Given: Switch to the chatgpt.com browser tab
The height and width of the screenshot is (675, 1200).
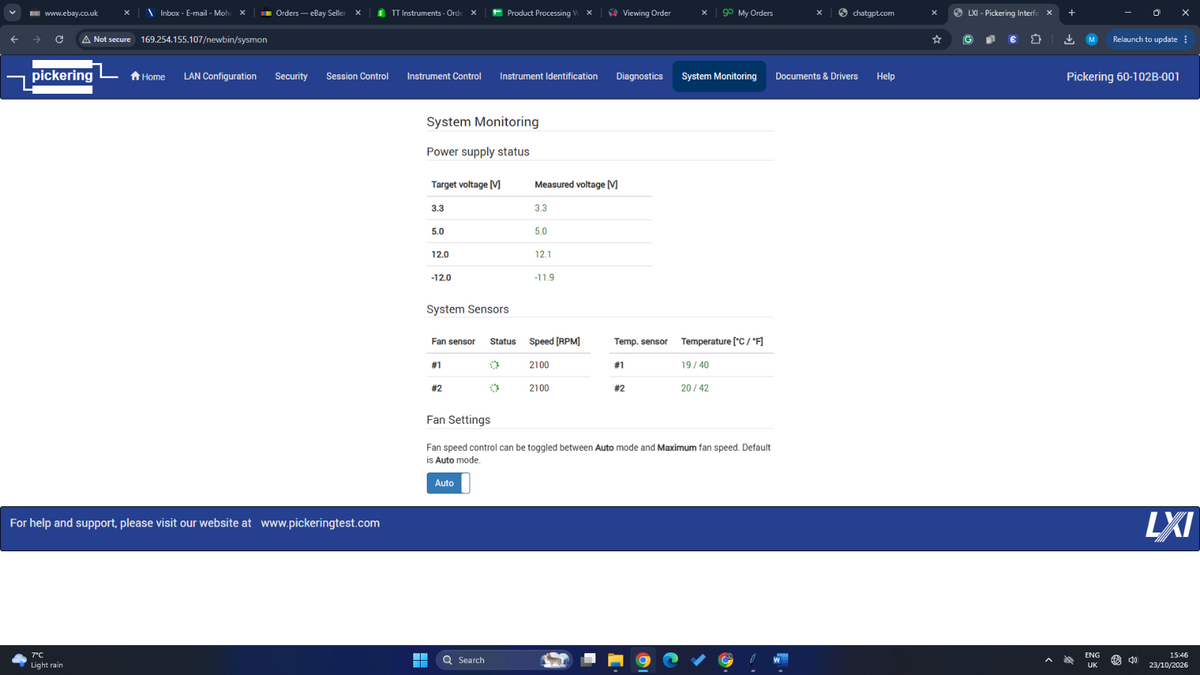Looking at the screenshot, I should pyautogui.click(x=885, y=13).
